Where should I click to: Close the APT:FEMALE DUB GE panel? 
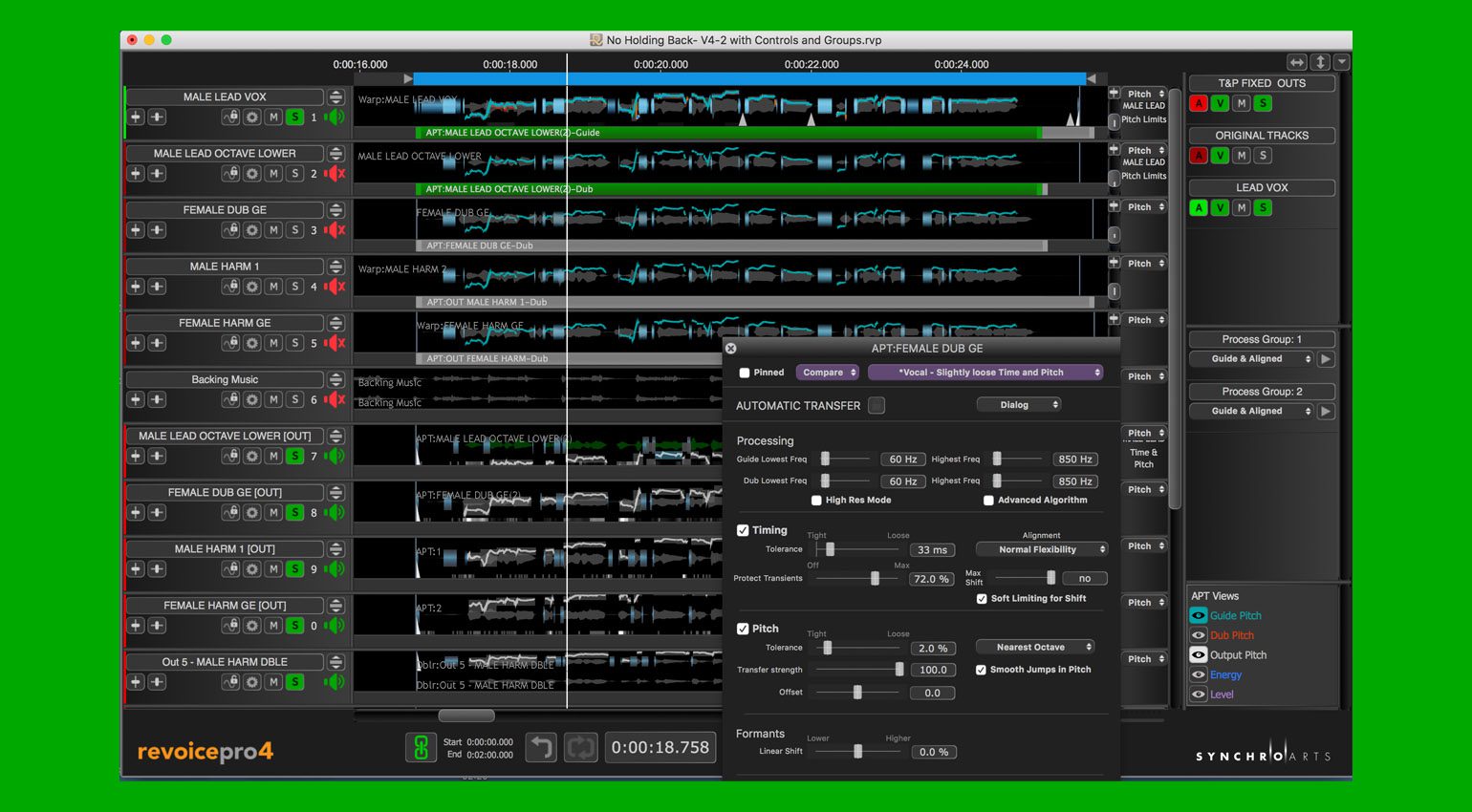point(731,349)
